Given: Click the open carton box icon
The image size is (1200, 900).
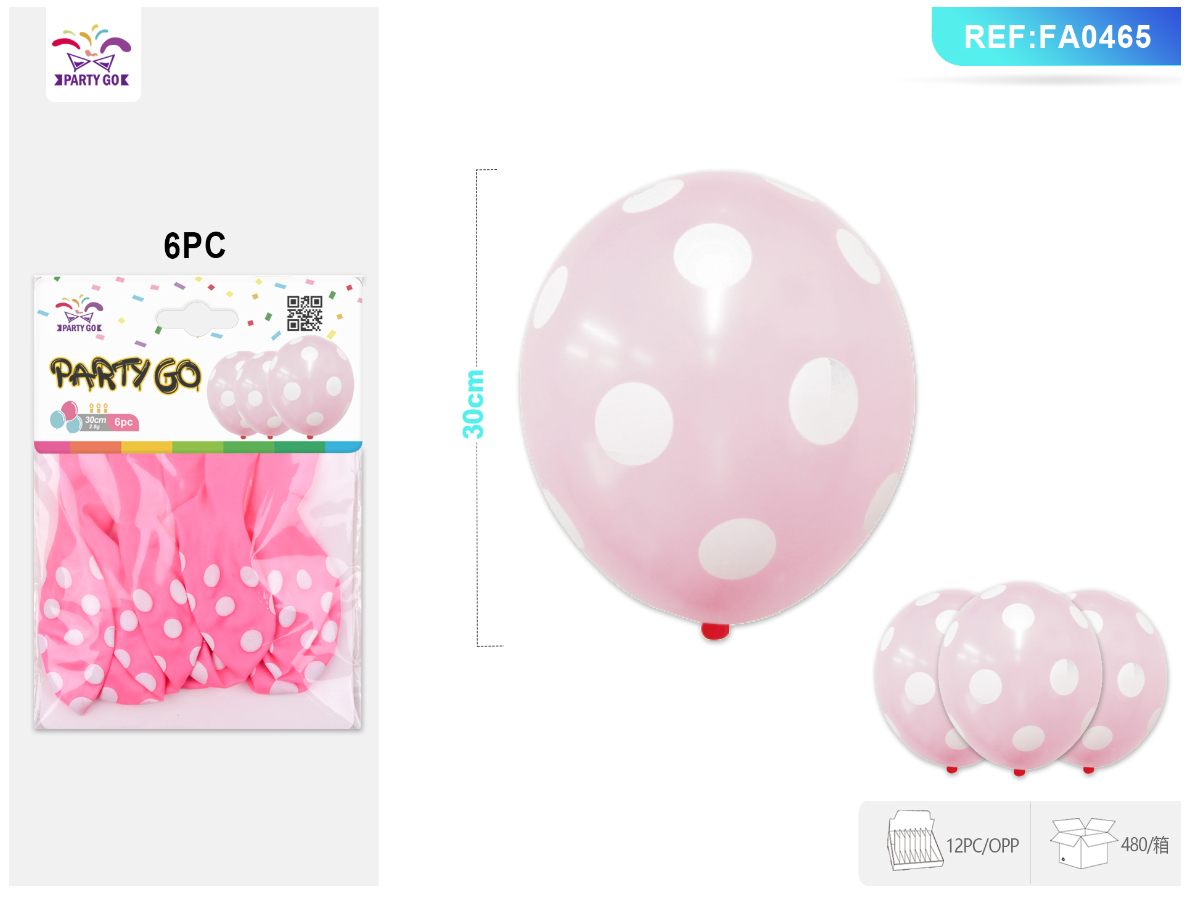Looking at the screenshot, I should [1083, 842].
